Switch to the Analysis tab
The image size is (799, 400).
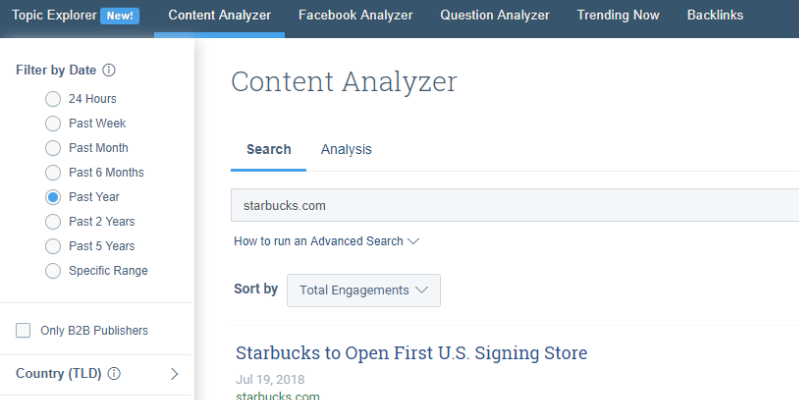[x=346, y=149]
